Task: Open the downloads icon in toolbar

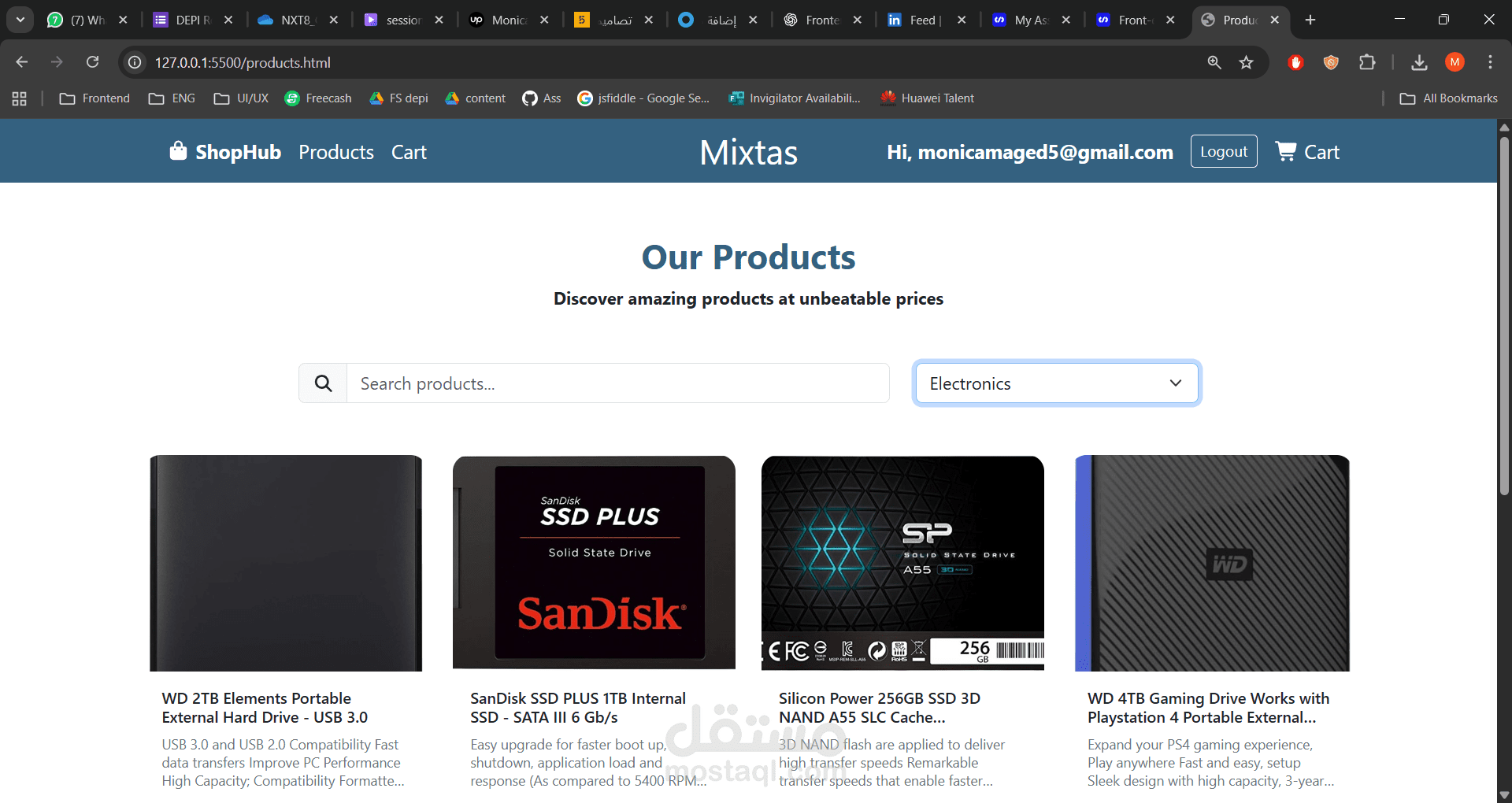Action: point(1419,62)
